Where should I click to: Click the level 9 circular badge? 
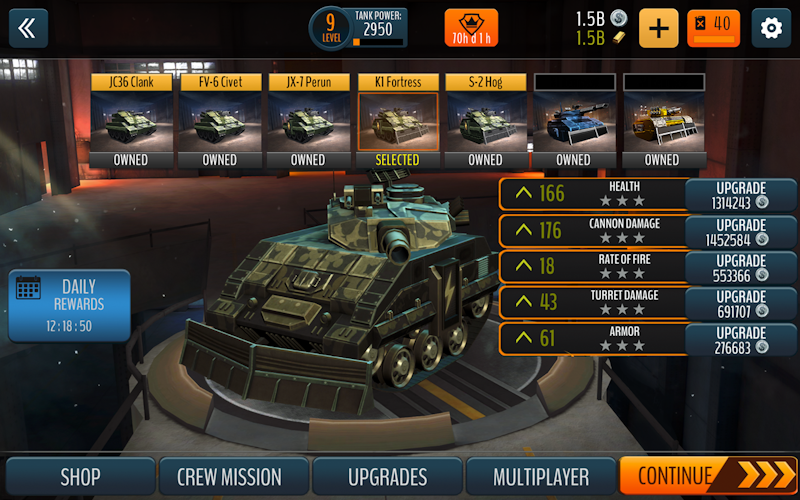[x=331, y=28]
